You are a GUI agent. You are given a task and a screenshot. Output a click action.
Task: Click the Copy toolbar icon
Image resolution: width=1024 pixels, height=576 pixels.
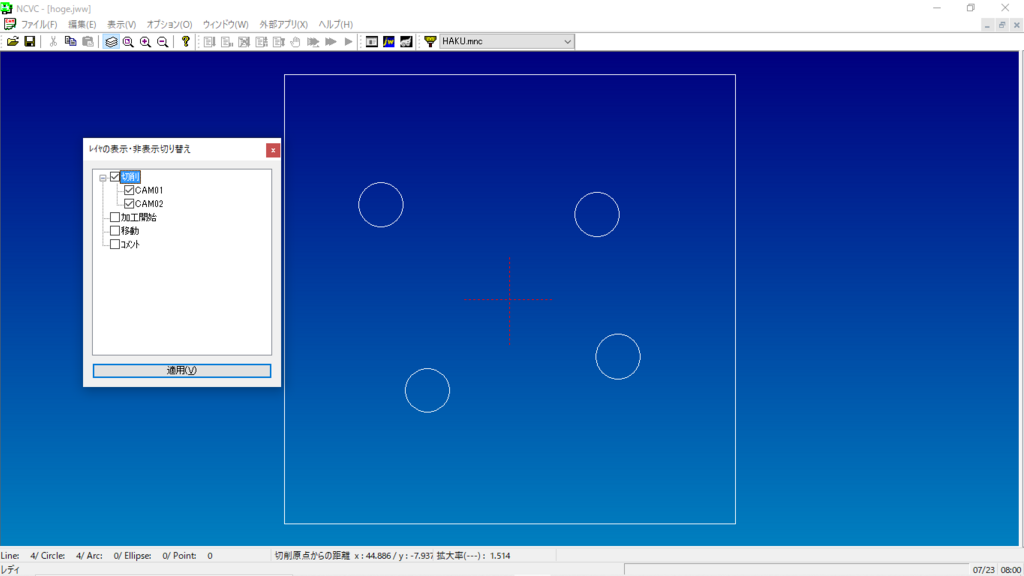click(71, 41)
